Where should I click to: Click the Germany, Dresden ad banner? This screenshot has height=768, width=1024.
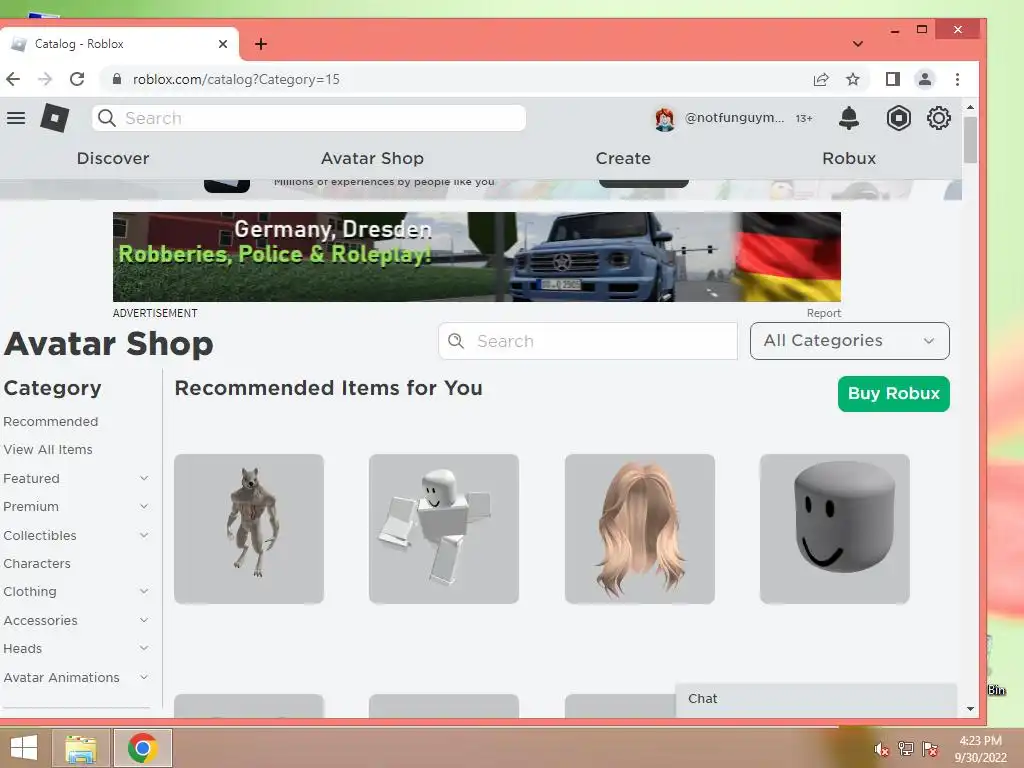click(477, 257)
